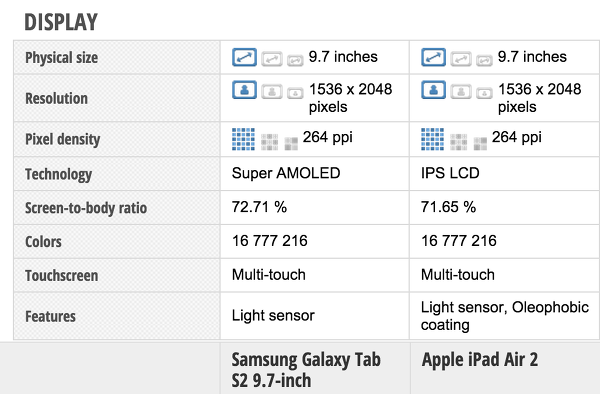Screen dimensions: 600x394
Task: Click the Apple iPad Air 2 heading
Action: [480, 360]
